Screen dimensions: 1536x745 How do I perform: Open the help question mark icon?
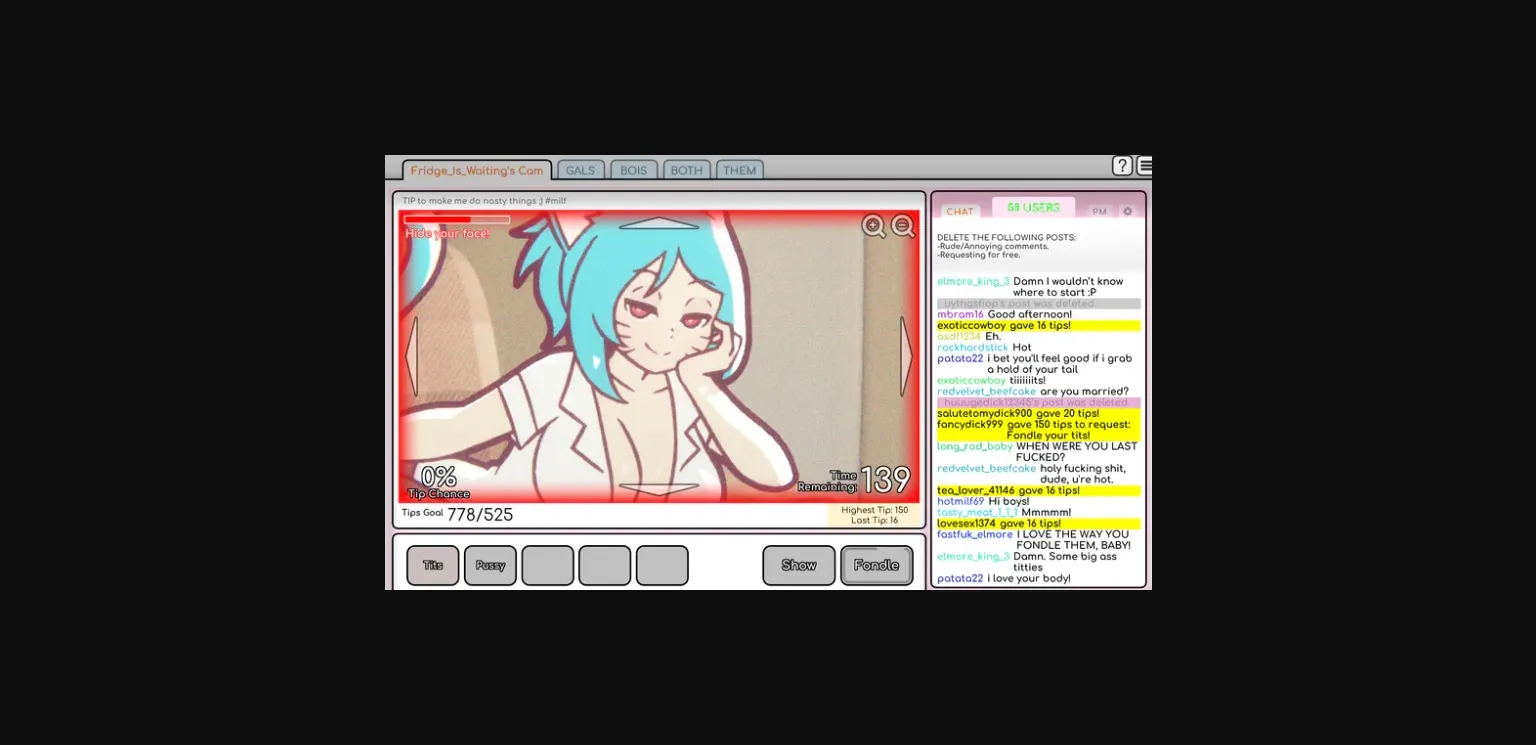point(1123,164)
